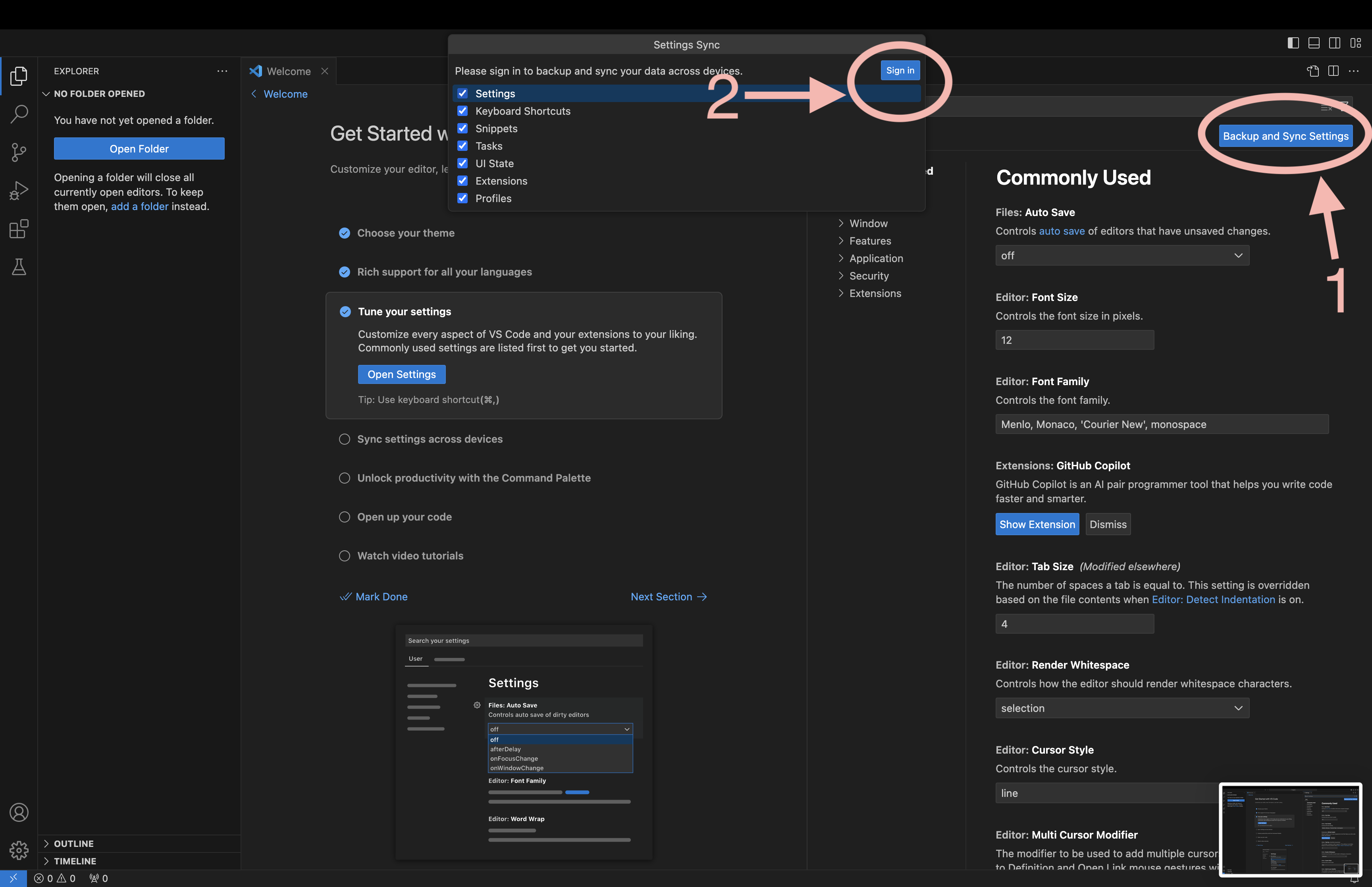The height and width of the screenshot is (887, 1372).
Task: Close the Welcome tab
Action: coord(325,71)
